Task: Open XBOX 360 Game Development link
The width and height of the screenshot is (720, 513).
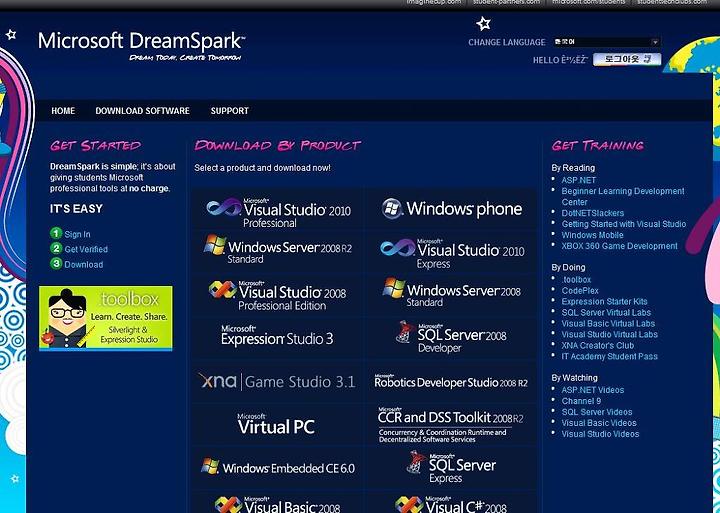Action: pos(619,246)
